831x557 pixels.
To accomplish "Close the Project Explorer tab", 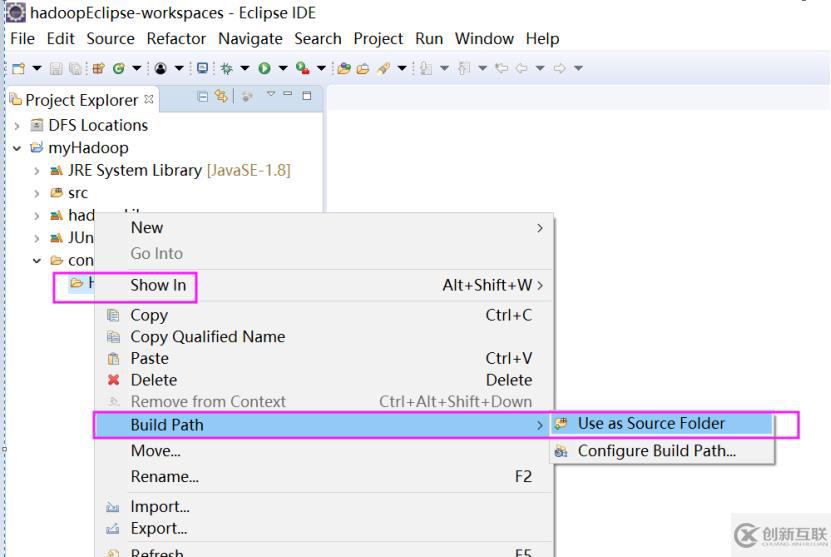I will pyautogui.click(x=149, y=99).
